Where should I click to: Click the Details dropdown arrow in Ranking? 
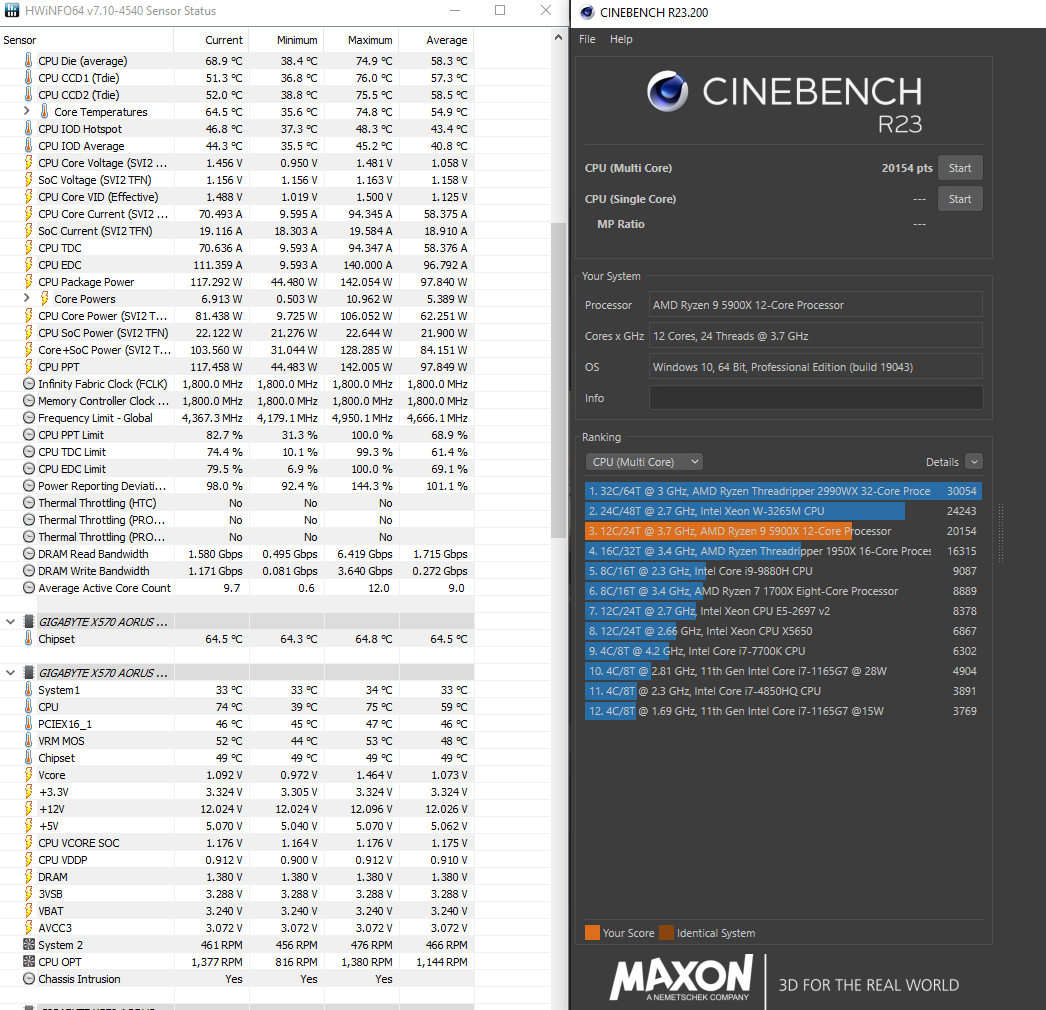pyautogui.click(x=974, y=462)
